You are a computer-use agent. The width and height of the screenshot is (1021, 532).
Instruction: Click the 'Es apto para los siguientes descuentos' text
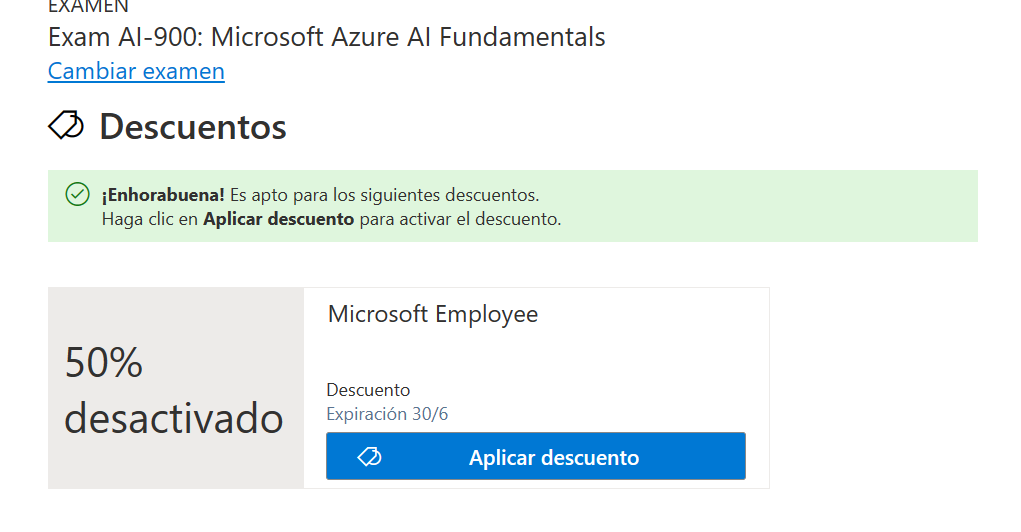point(384,194)
